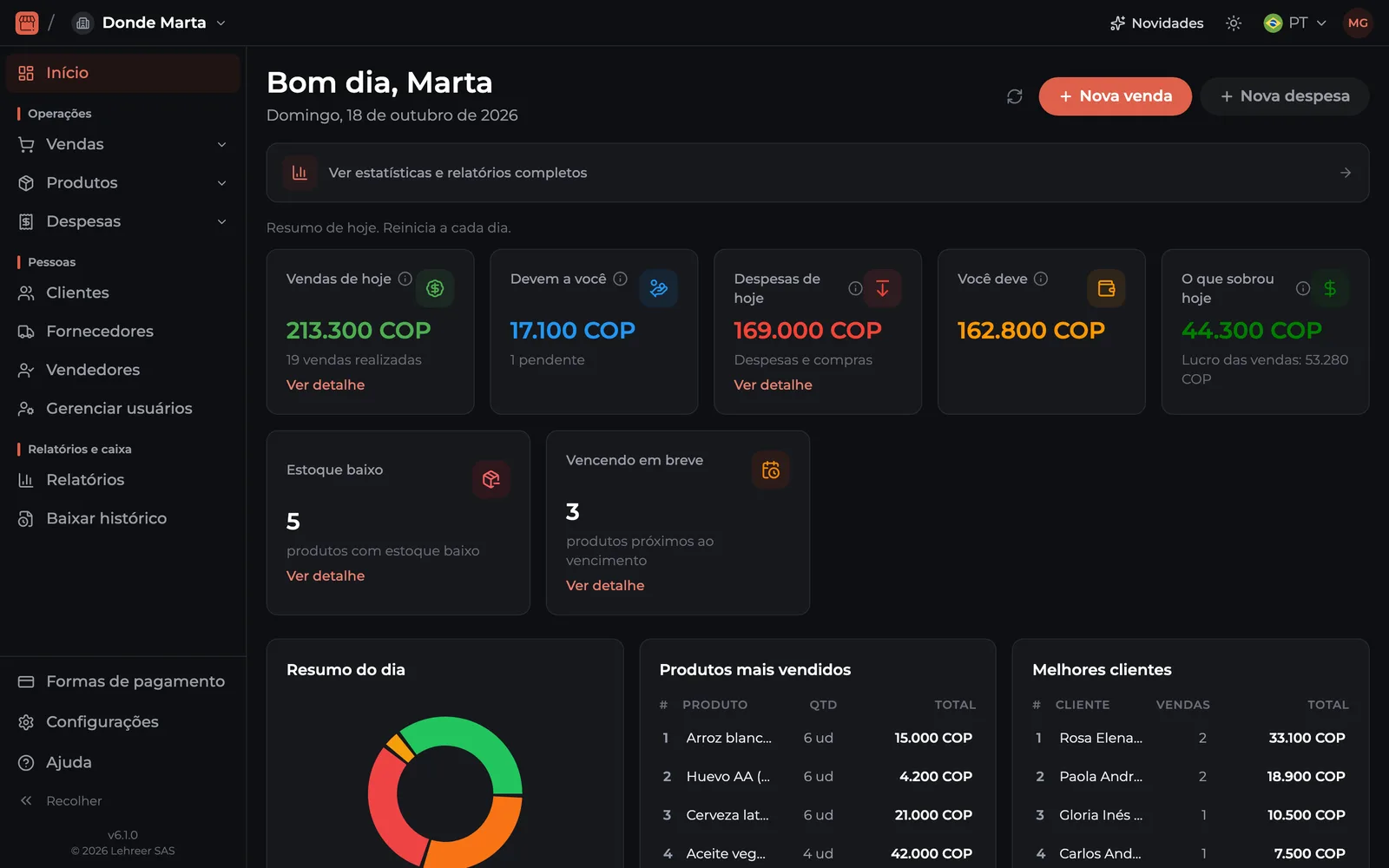
Task: Click info icon next to Devem a você
Action: pyautogui.click(x=620, y=279)
